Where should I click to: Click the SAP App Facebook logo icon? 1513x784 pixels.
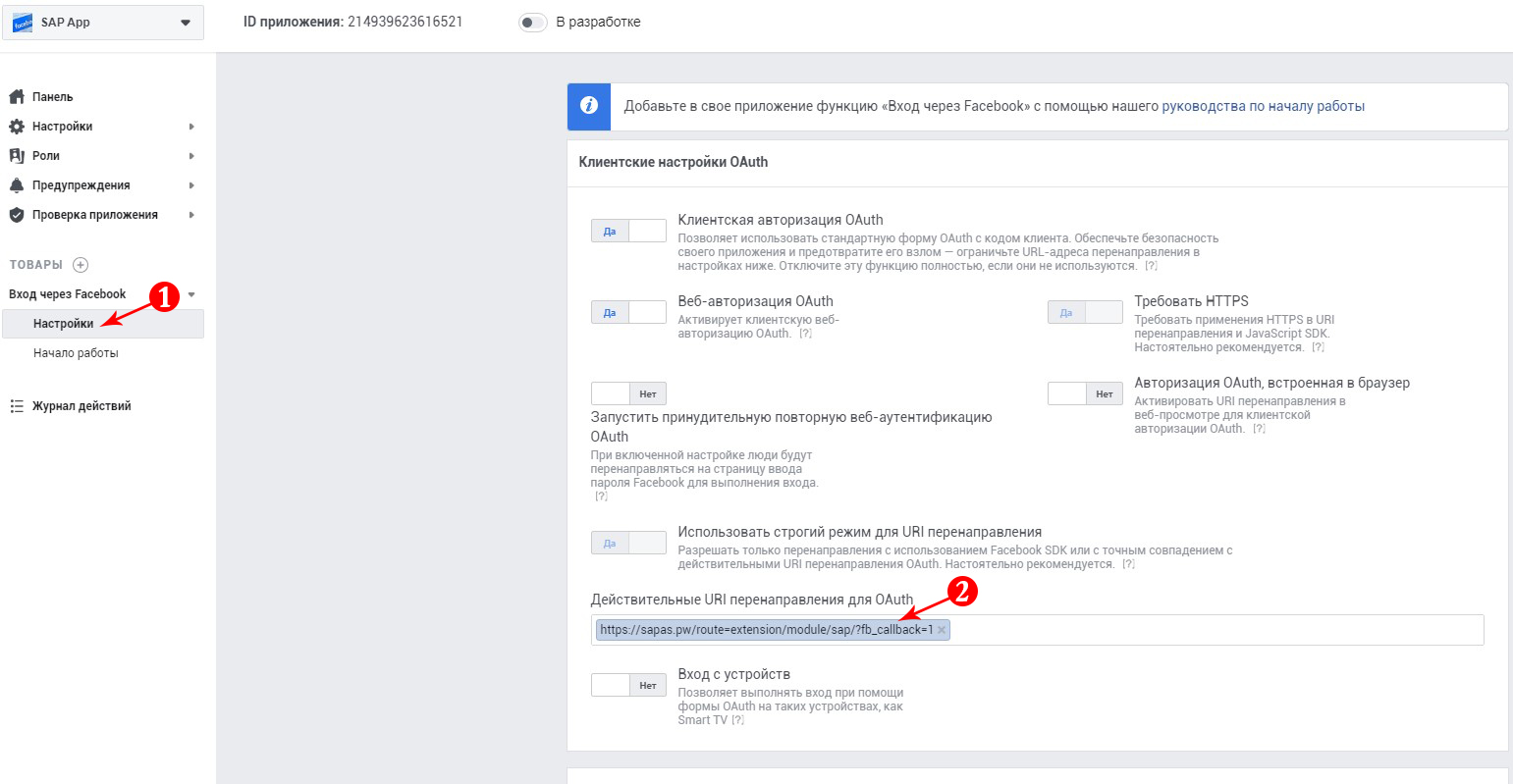[22, 23]
